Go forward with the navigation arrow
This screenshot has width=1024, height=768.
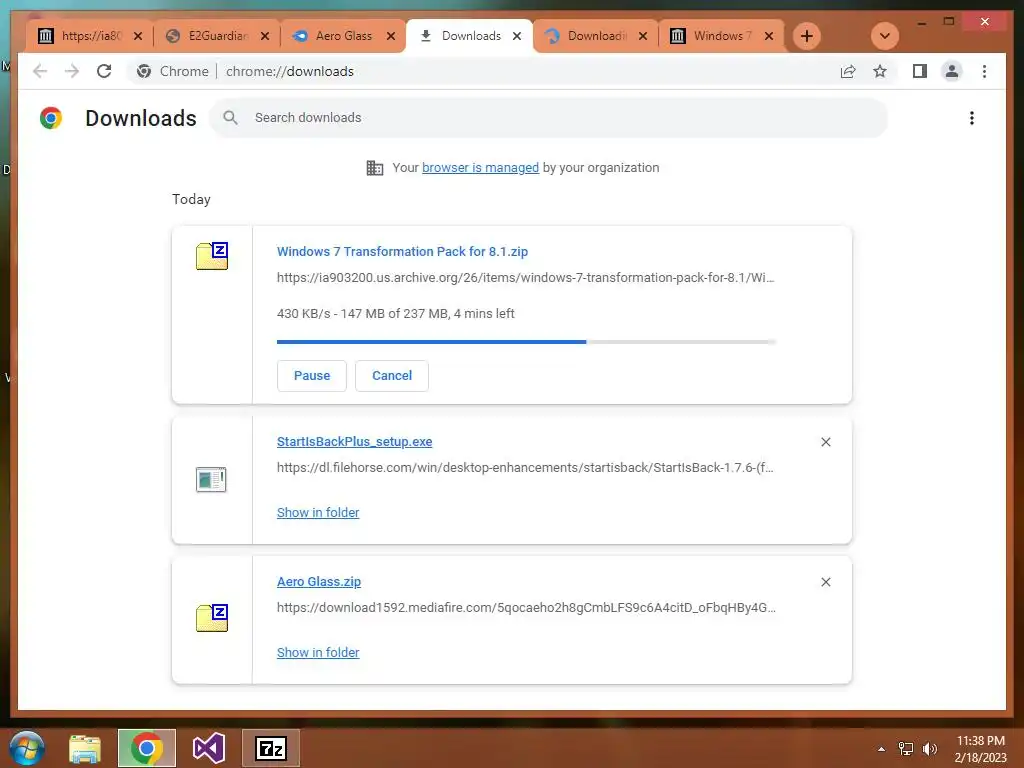click(x=72, y=71)
